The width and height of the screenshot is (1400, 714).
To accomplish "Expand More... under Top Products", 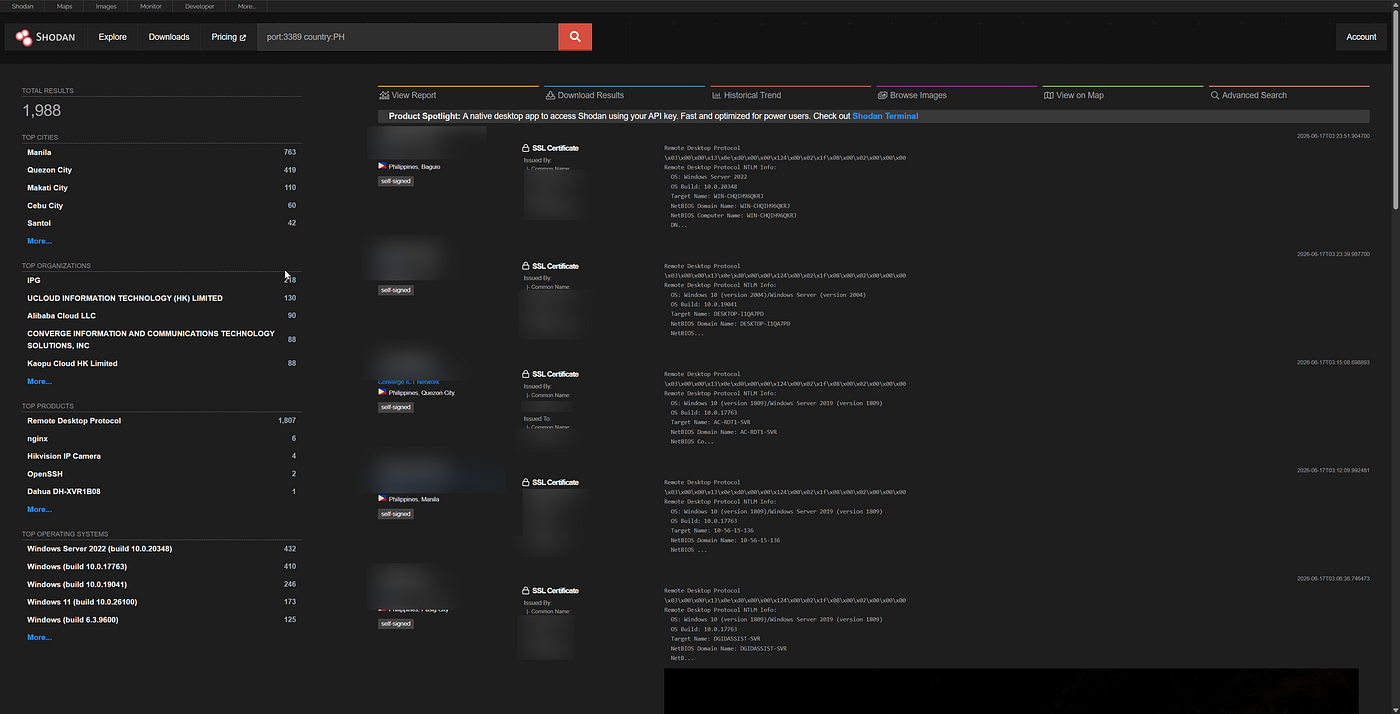I will (x=39, y=509).
